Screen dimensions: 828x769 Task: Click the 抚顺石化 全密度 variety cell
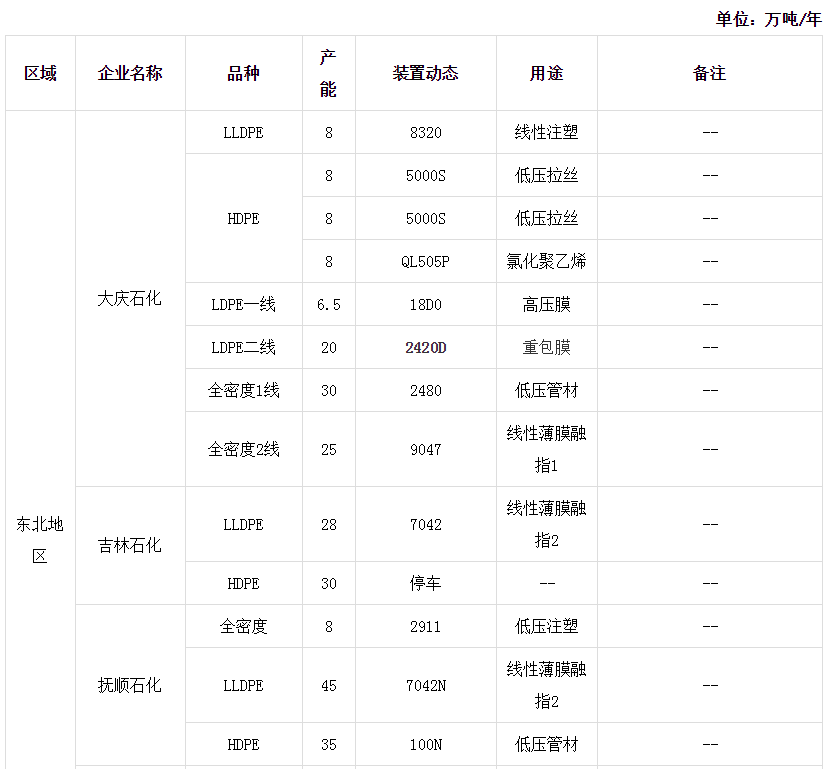coord(243,626)
